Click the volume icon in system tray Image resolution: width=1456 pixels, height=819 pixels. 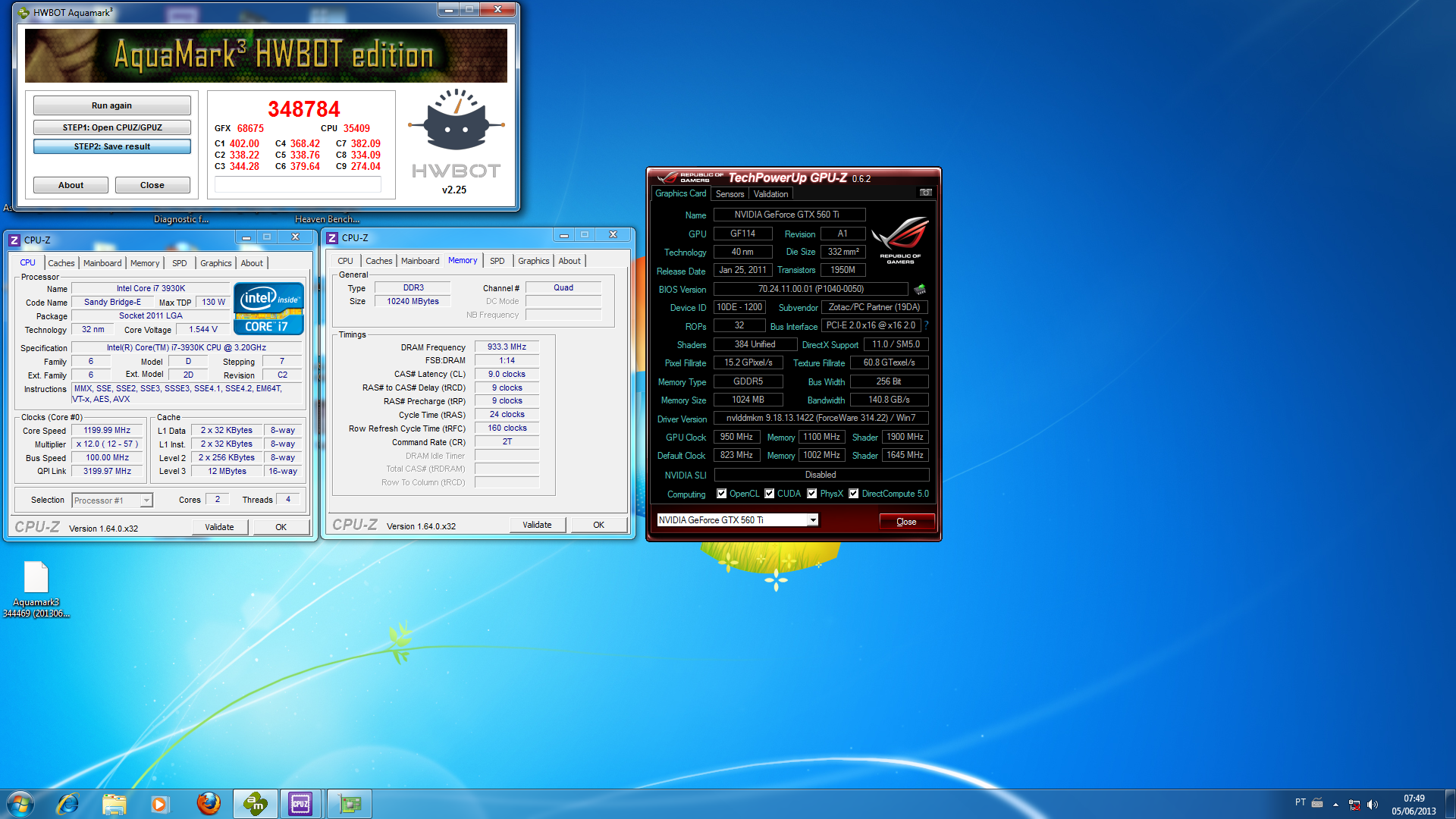coord(1373,805)
